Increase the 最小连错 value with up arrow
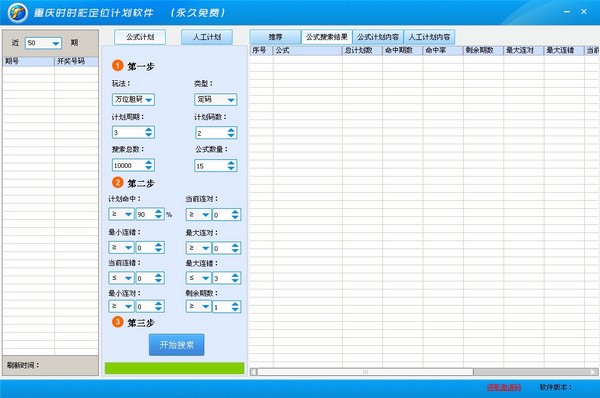The height and width of the screenshot is (398, 600). 159,245
